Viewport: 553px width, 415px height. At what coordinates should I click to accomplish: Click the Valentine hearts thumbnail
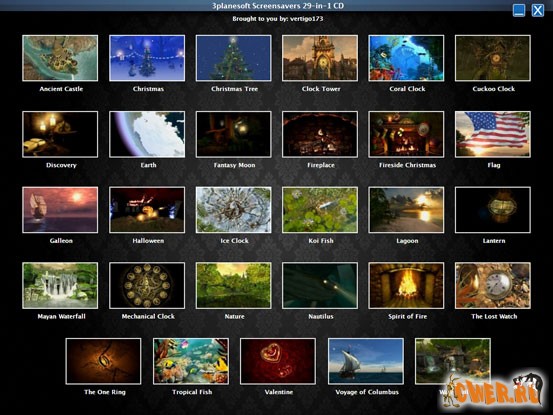coord(278,361)
